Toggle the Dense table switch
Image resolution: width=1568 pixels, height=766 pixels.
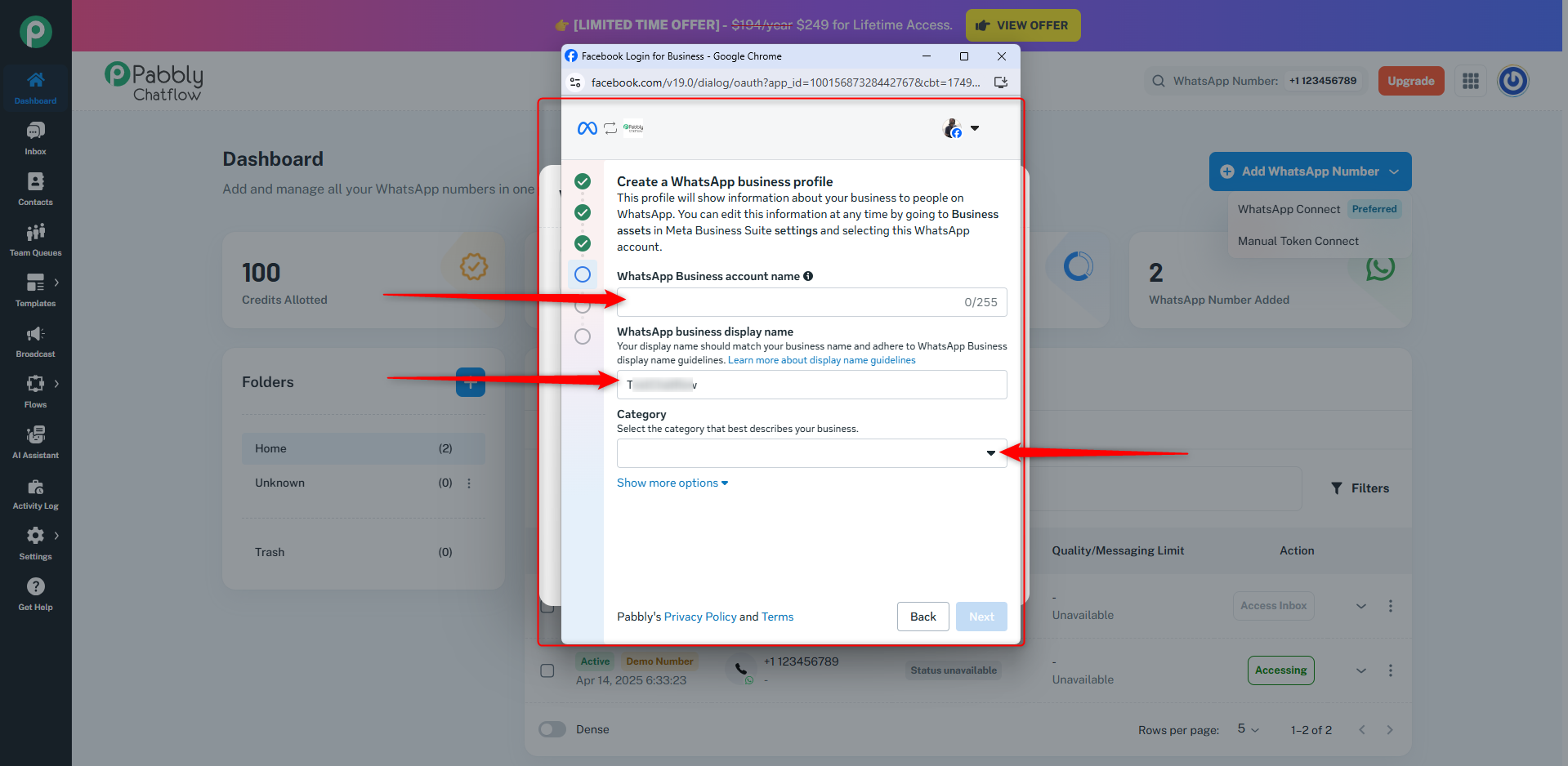552,729
